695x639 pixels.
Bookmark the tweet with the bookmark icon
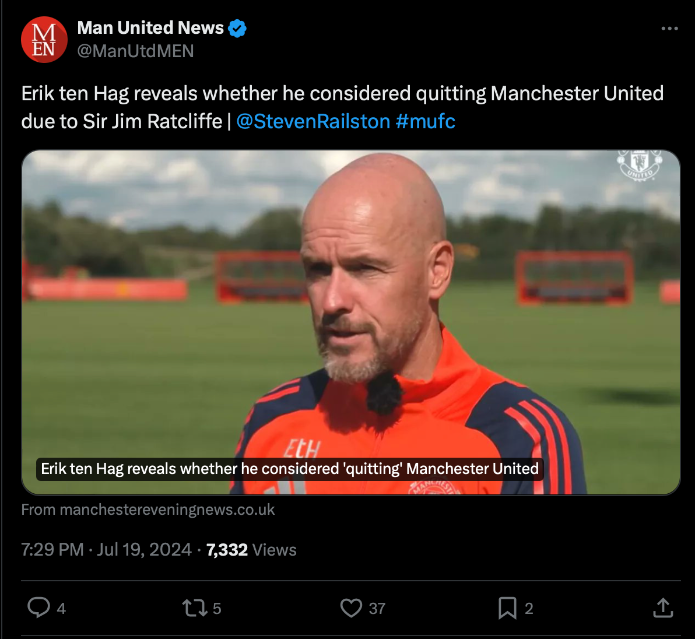pyautogui.click(x=507, y=608)
